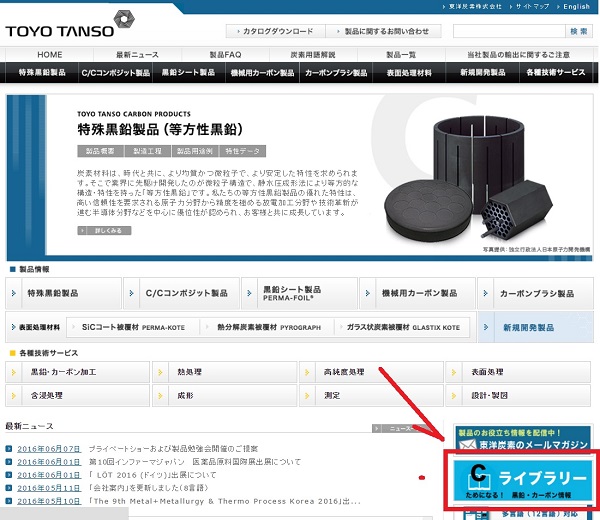The height and width of the screenshot is (520, 600).
Task: Click the カタログダウンロード button
Action: (276, 31)
